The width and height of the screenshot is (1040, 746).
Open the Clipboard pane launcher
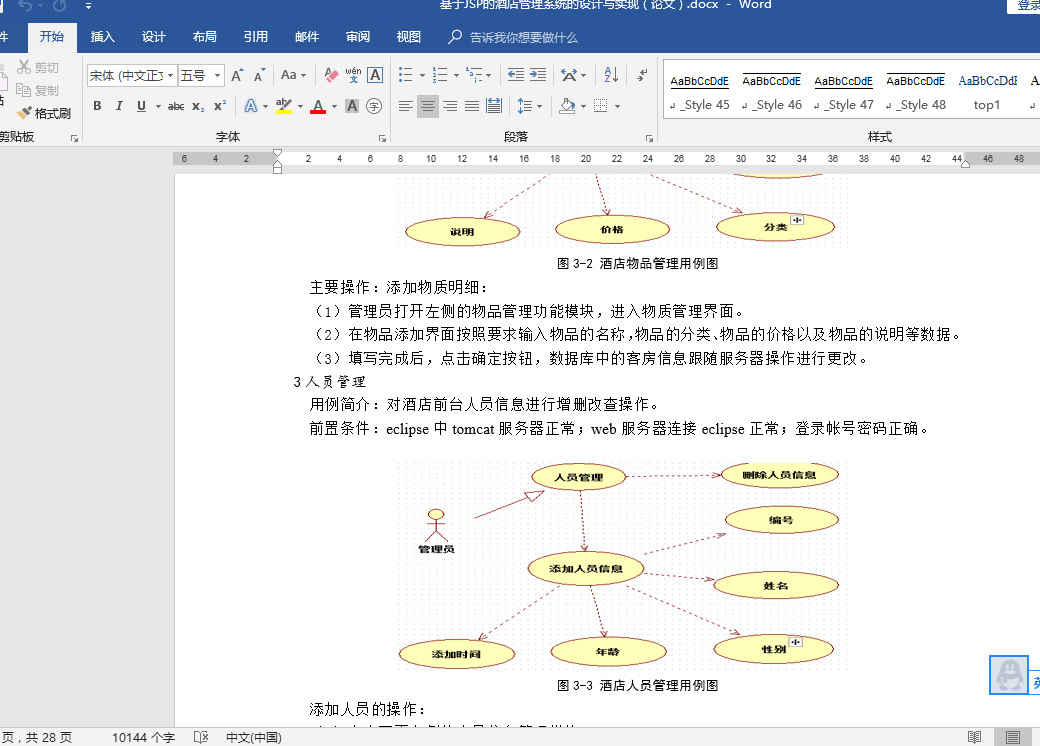(x=74, y=139)
